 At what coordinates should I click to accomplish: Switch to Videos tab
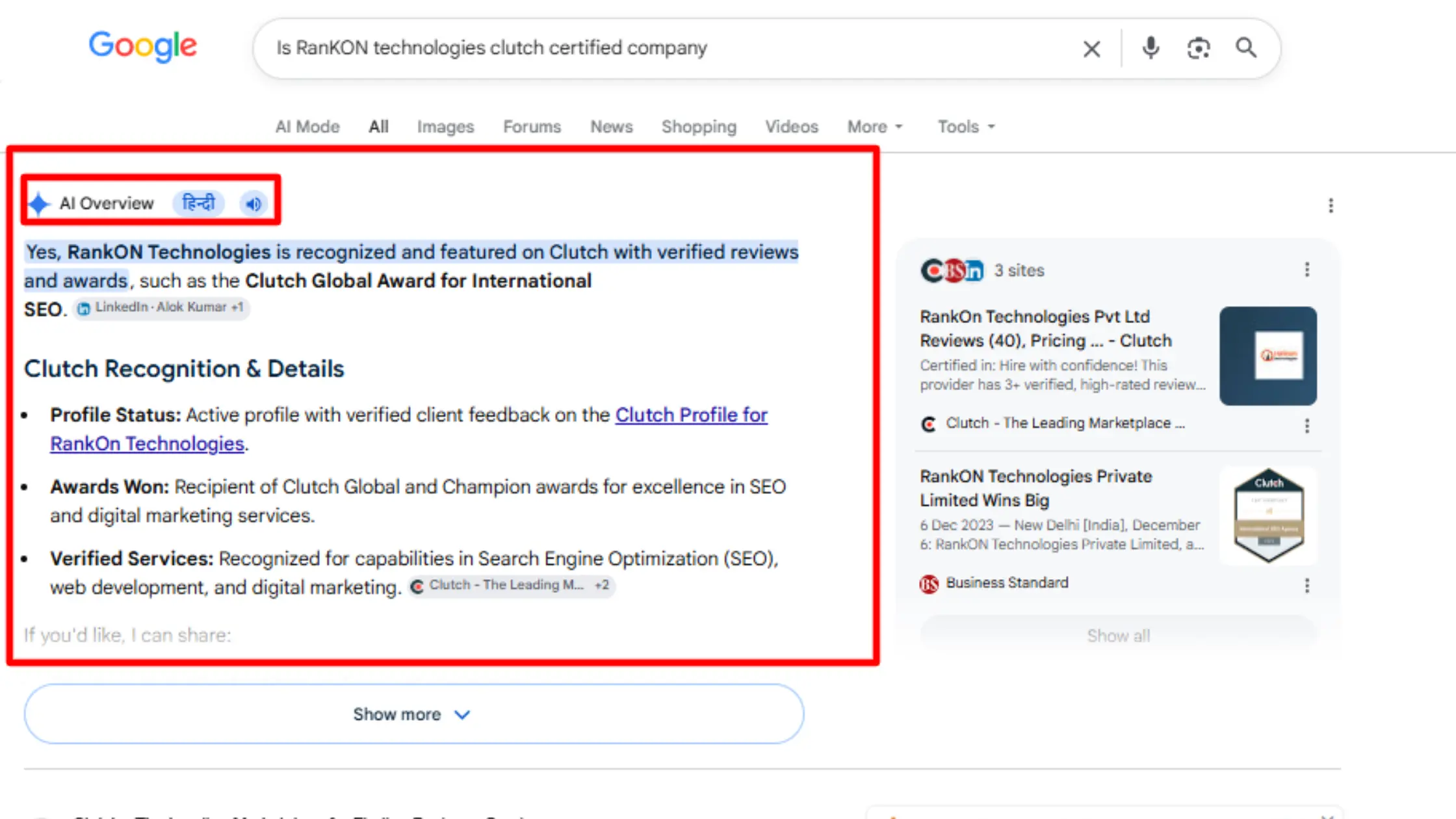point(791,127)
